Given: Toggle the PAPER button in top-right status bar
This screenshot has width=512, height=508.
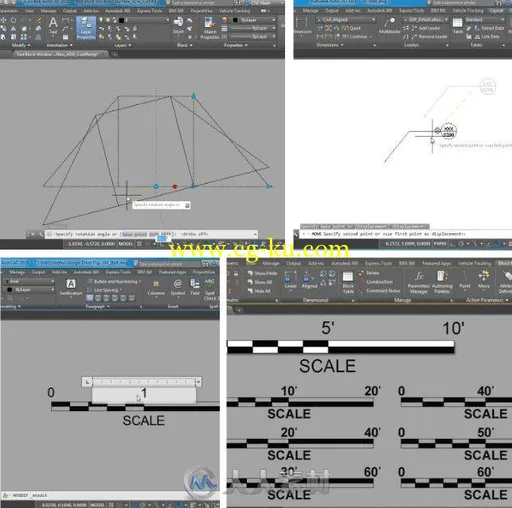Looking at the screenshot, I should (x=440, y=244).
